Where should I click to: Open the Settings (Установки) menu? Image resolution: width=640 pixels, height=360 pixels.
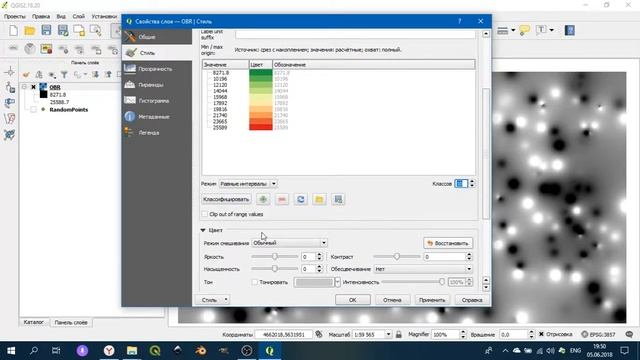[x=104, y=16]
